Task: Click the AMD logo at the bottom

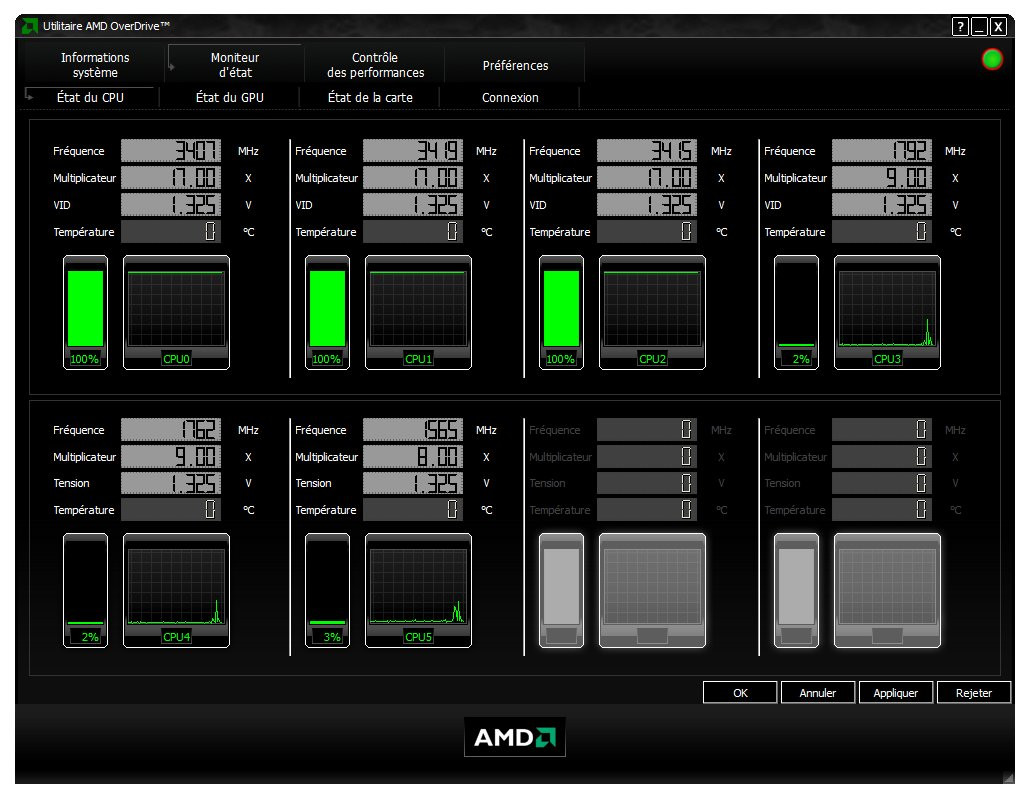Action: pyautogui.click(x=515, y=737)
